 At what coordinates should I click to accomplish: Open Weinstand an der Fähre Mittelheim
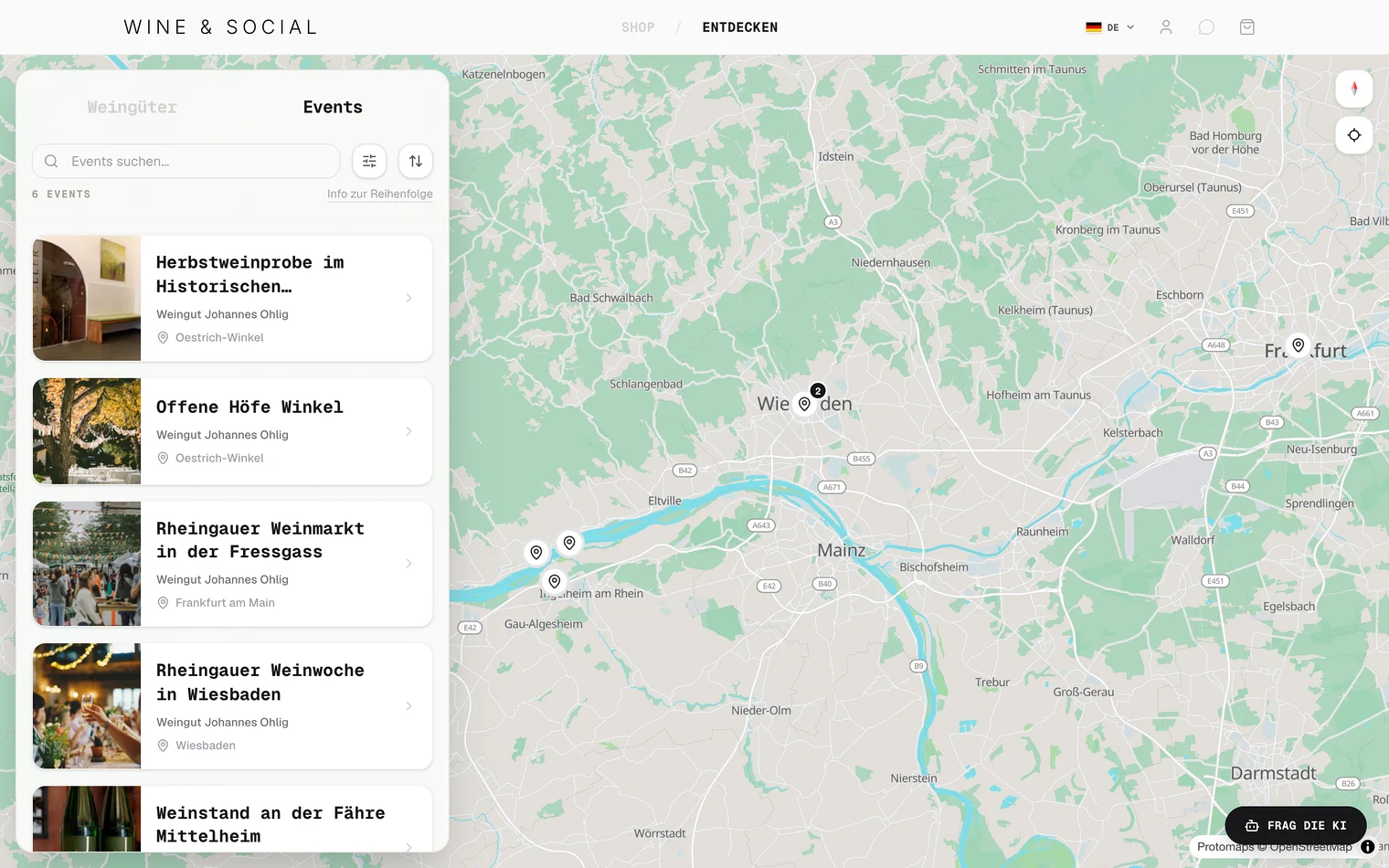[x=270, y=824]
